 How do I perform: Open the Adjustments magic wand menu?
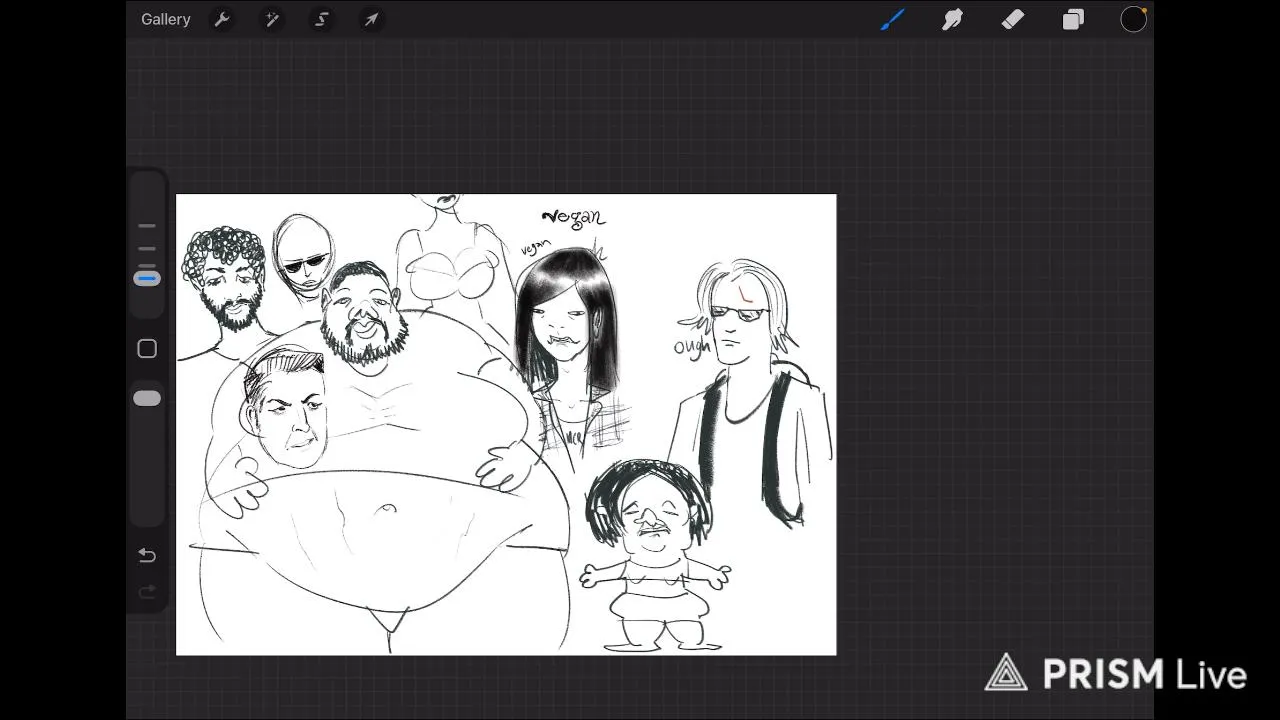coord(272,19)
